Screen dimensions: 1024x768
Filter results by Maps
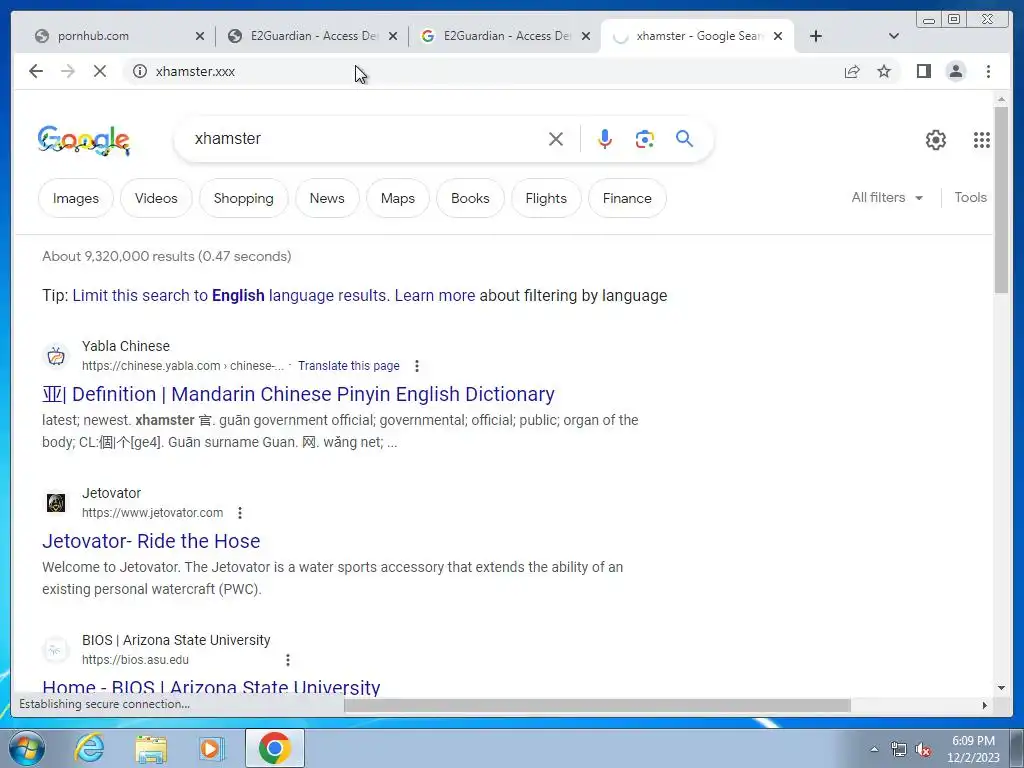tap(398, 198)
